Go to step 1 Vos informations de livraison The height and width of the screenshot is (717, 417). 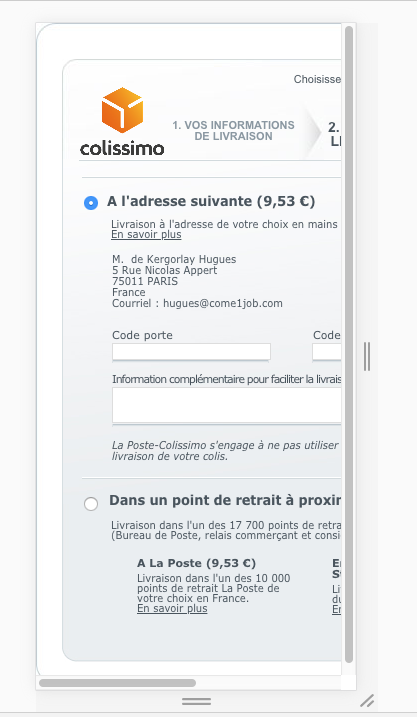coord(233,130)
